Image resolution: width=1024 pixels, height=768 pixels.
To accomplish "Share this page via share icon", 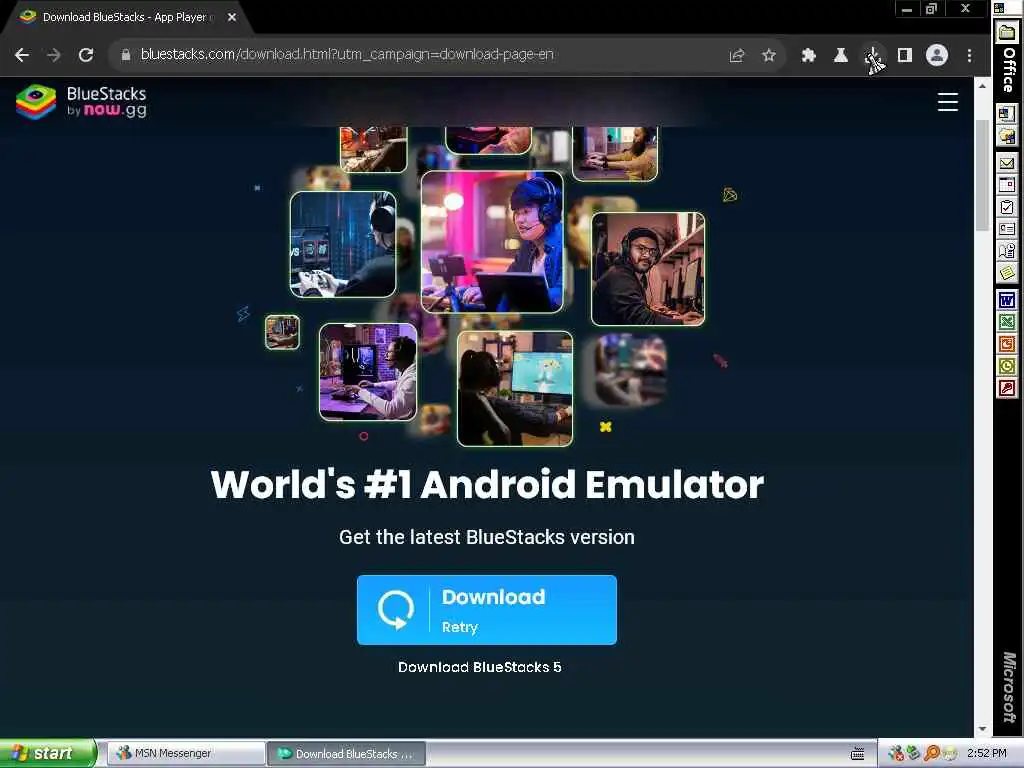I will [737, 56].
